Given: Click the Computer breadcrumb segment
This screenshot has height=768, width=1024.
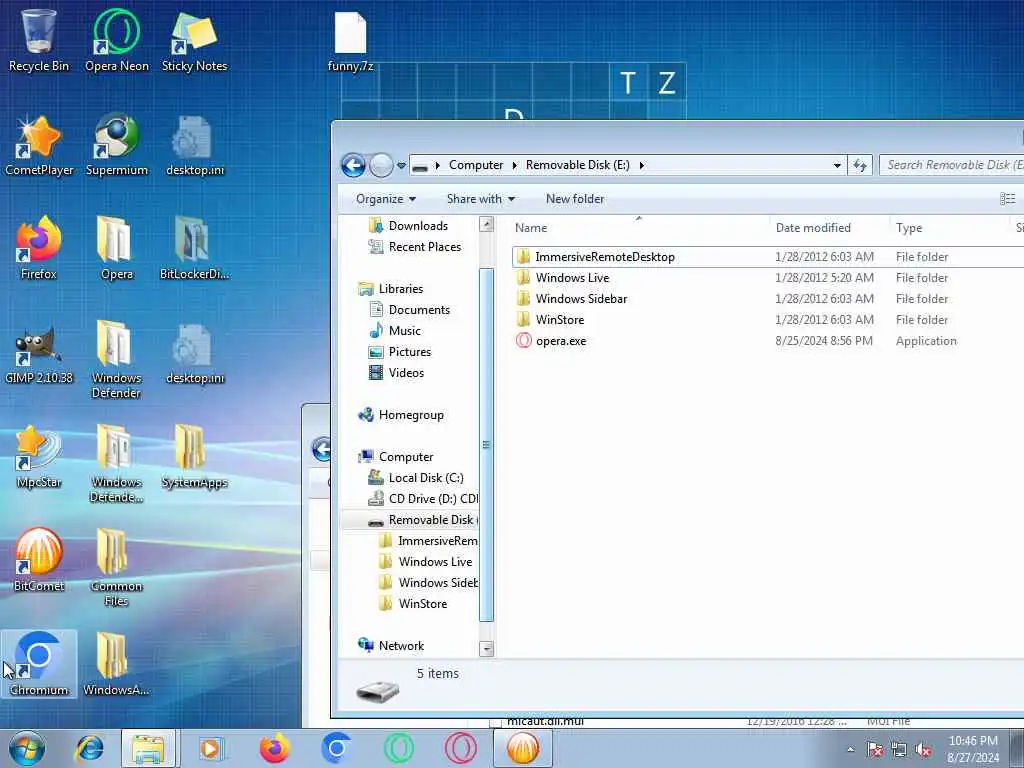Looking at the screenshot, I should 475,165.
